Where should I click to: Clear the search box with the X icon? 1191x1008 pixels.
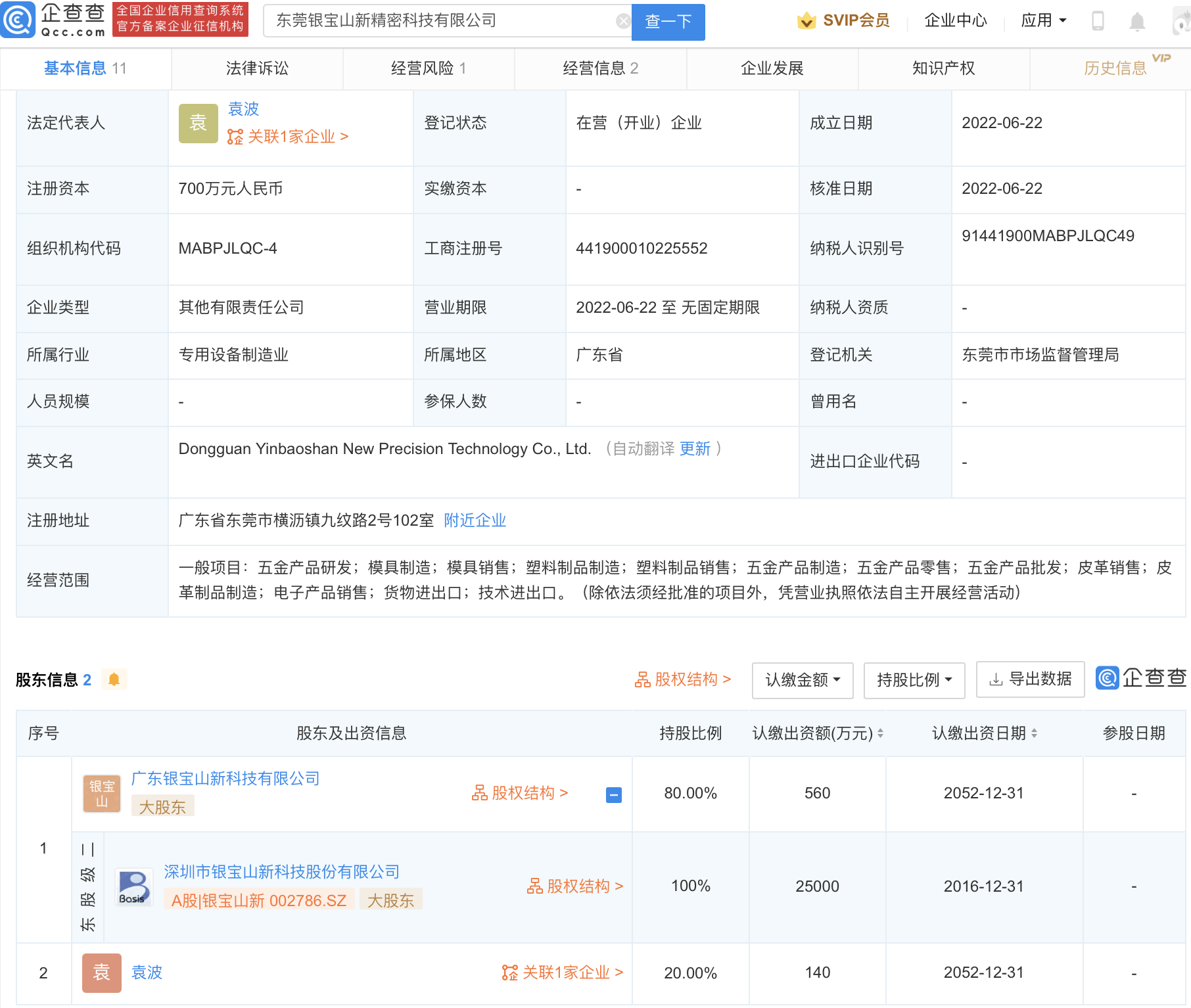[623, 22]
